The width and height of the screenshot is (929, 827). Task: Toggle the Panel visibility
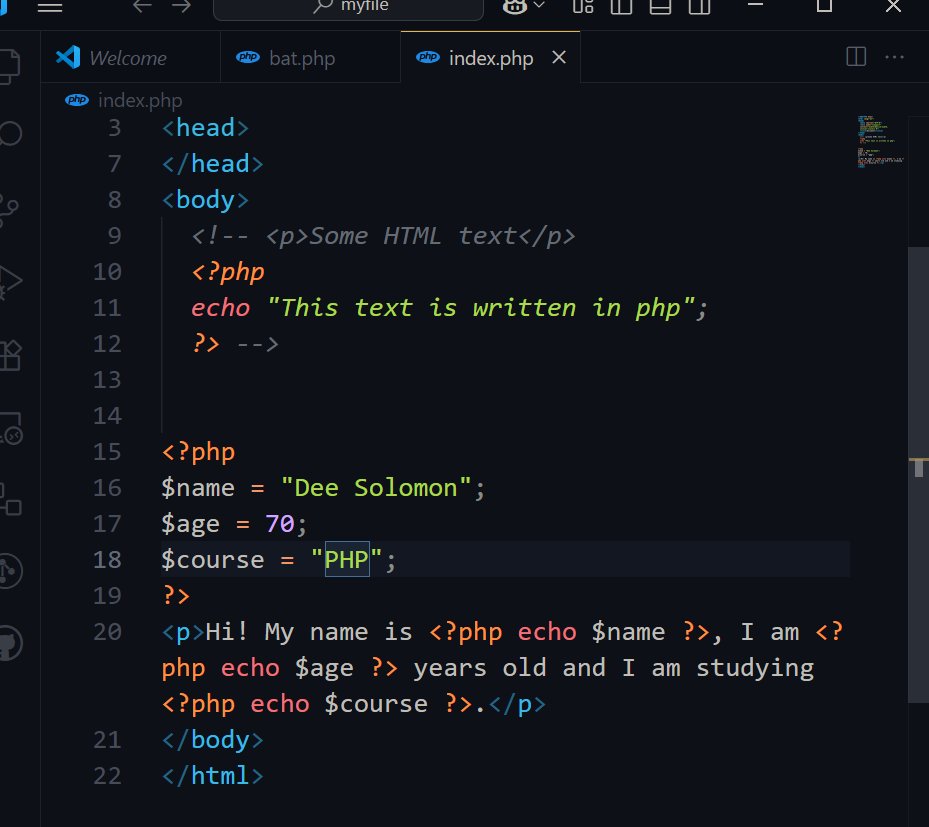click(660, 8)
